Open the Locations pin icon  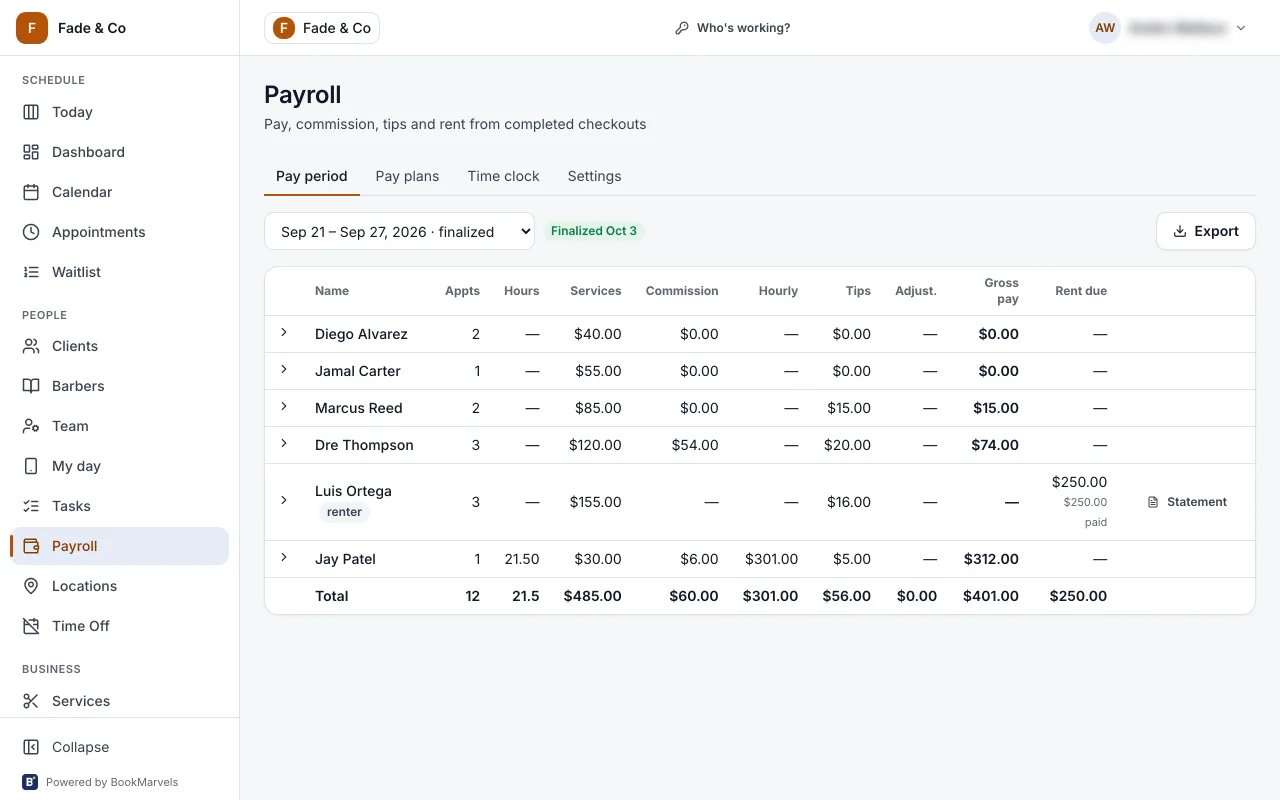pos(31,586)
